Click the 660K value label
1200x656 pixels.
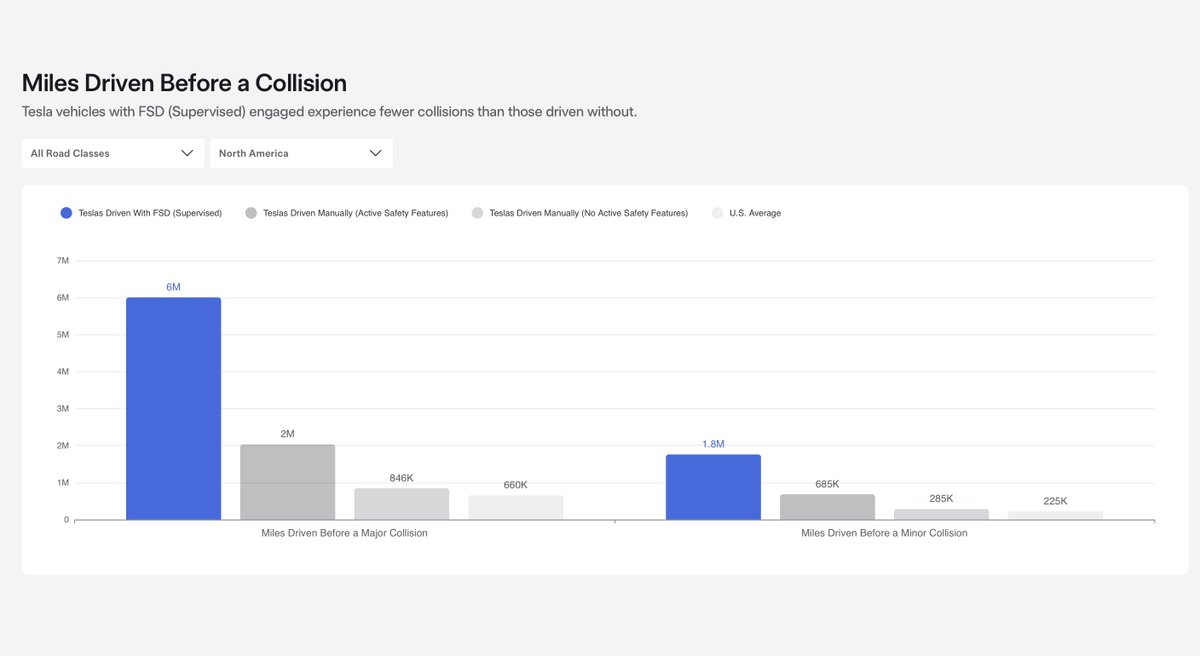pyautogui.click(x=515, y=485)
